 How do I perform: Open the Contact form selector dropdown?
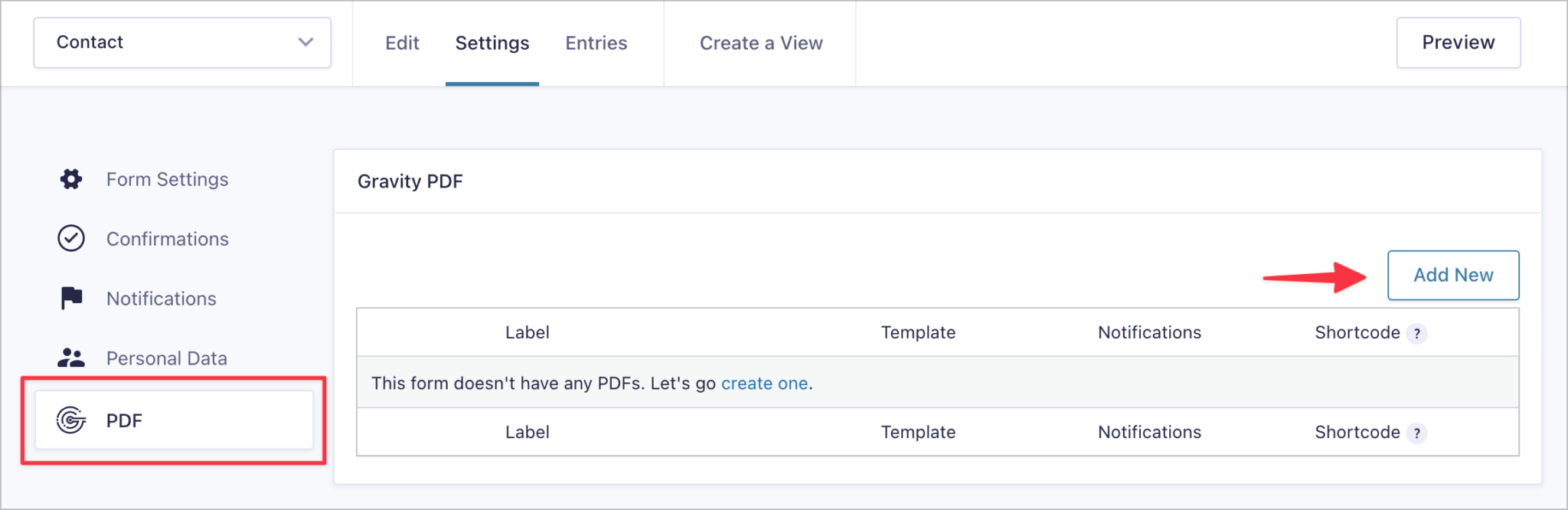(x=181, y=42)
